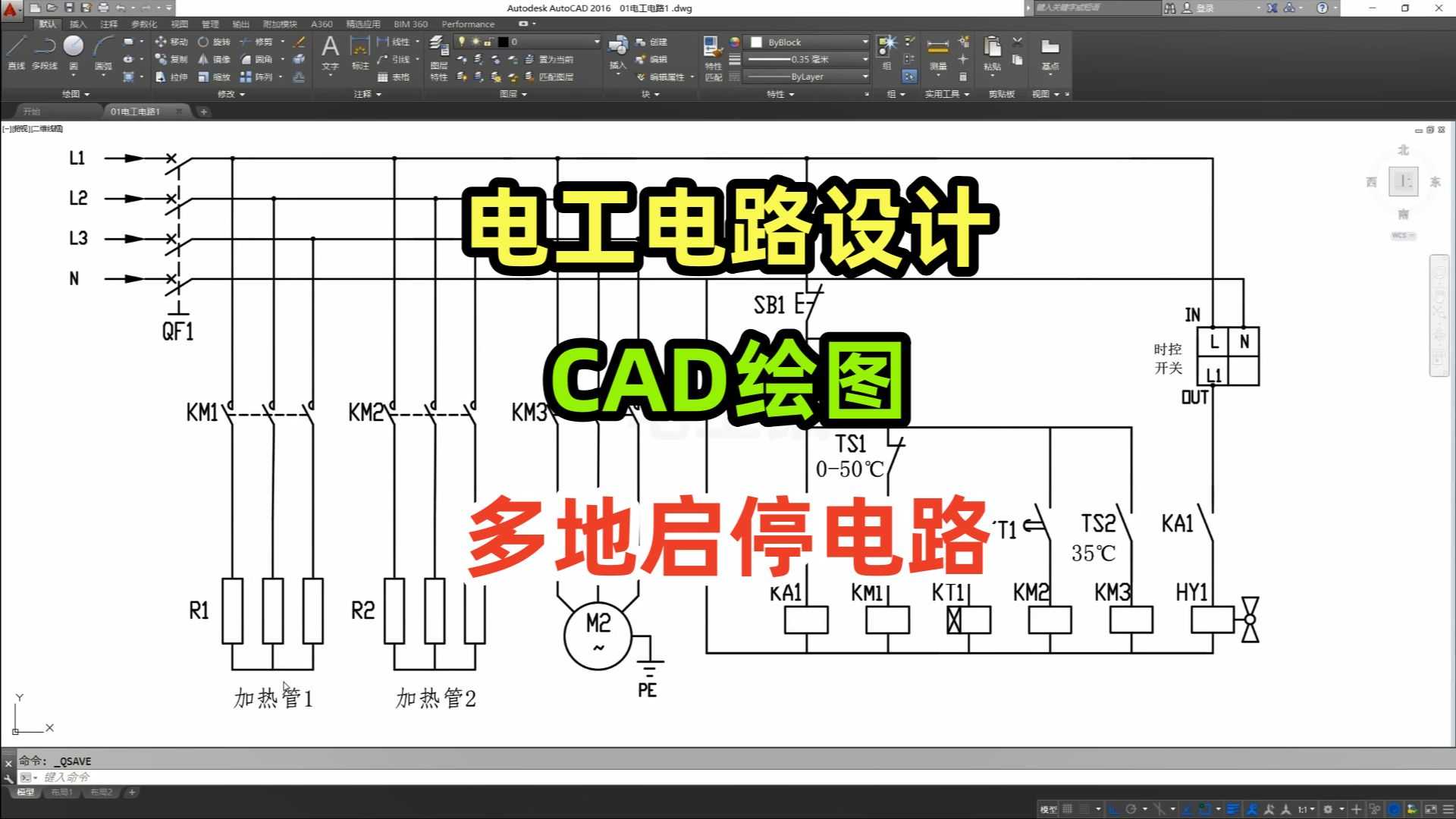Screen dimensions: 1456x819
Task: Click the Plot/Print icon in quick access toolbar
Action: click(x=103, y=8)
